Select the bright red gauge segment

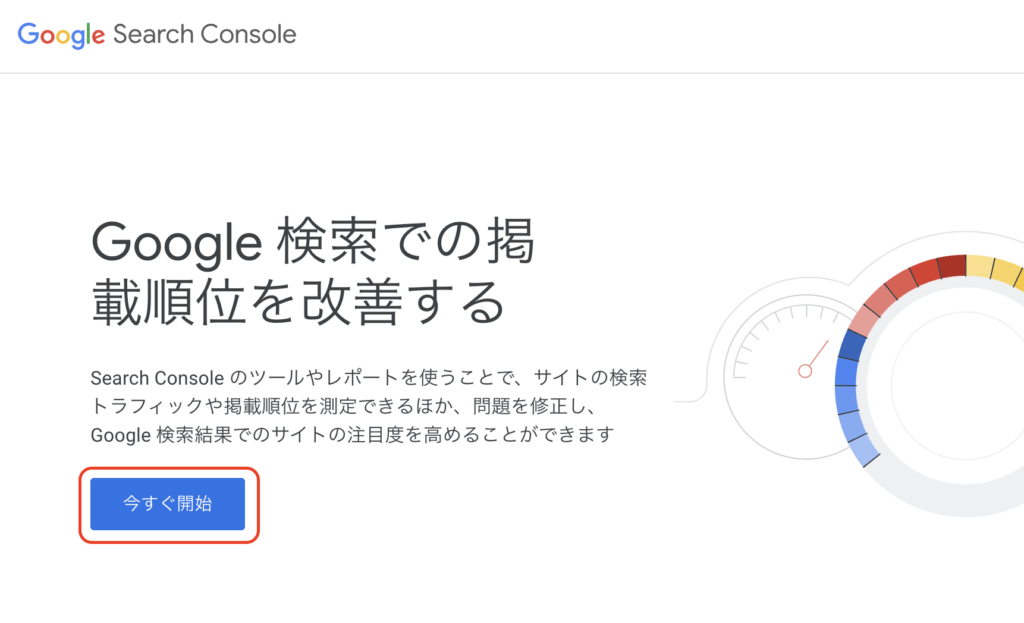(925, 273)
